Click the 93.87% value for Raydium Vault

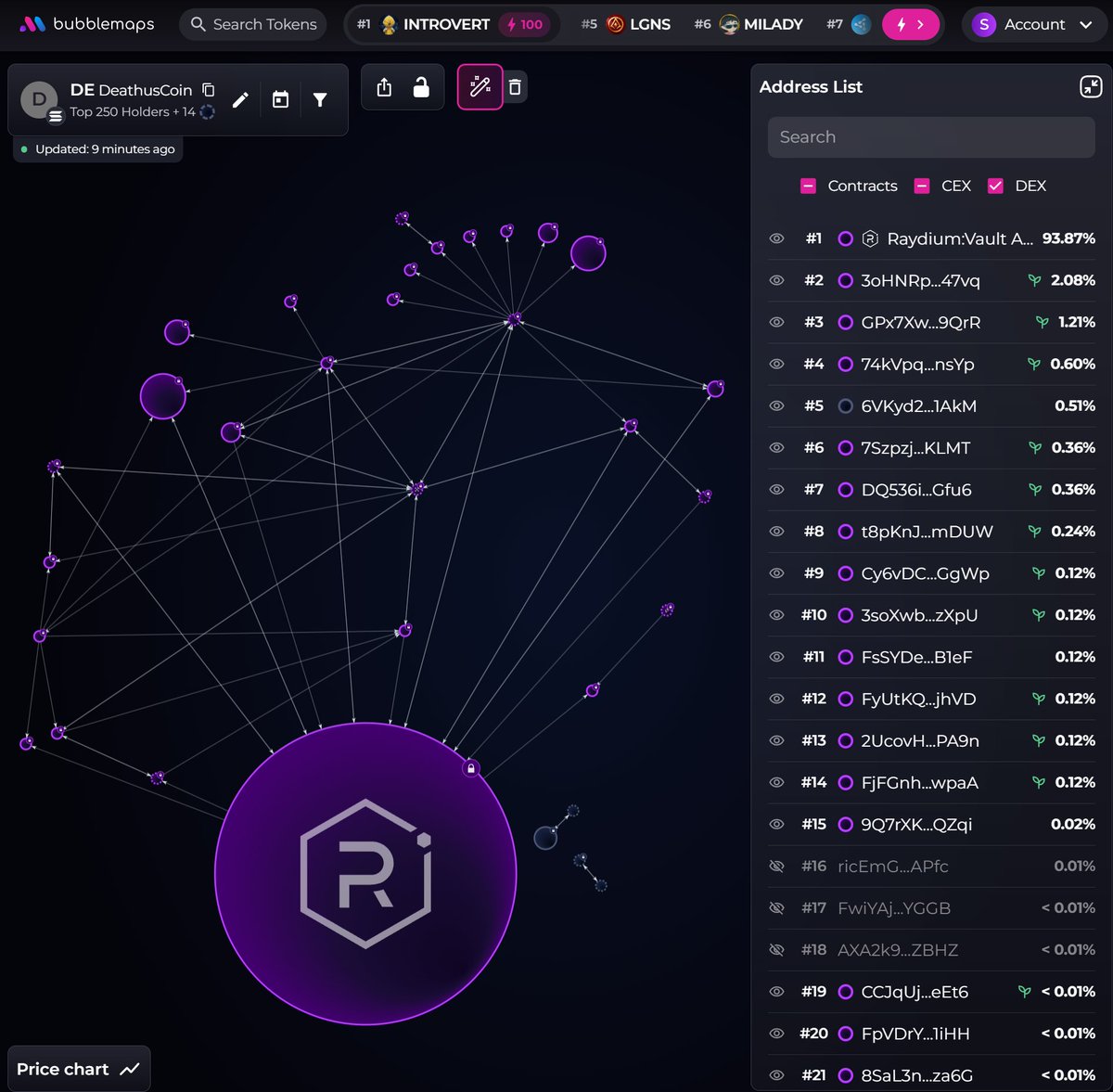[1068, 238]
